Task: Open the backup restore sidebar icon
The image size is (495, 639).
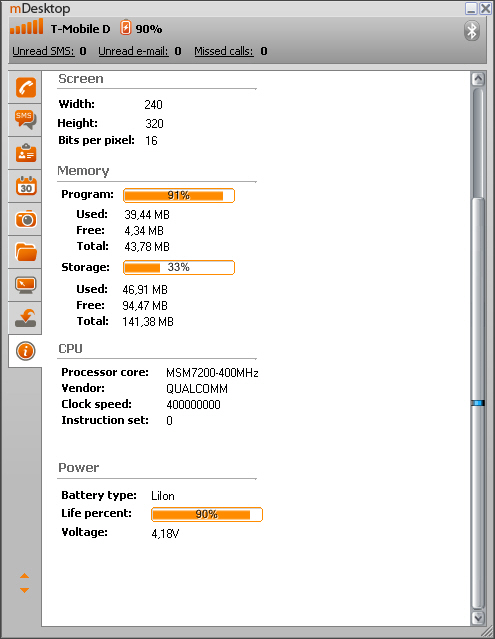Action: (x=26, y=318)
